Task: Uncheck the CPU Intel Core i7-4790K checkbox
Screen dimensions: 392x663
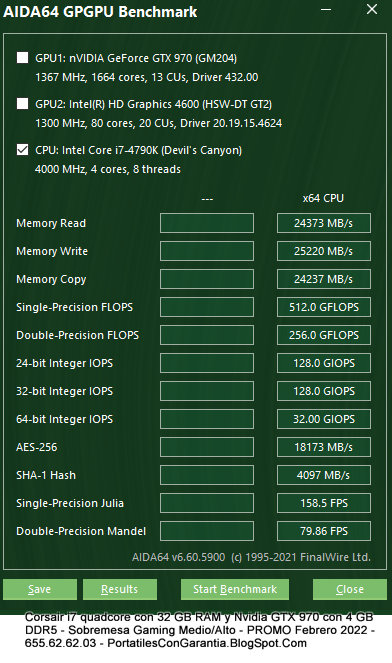Action: pyautogui.click(x=22, y=150)
